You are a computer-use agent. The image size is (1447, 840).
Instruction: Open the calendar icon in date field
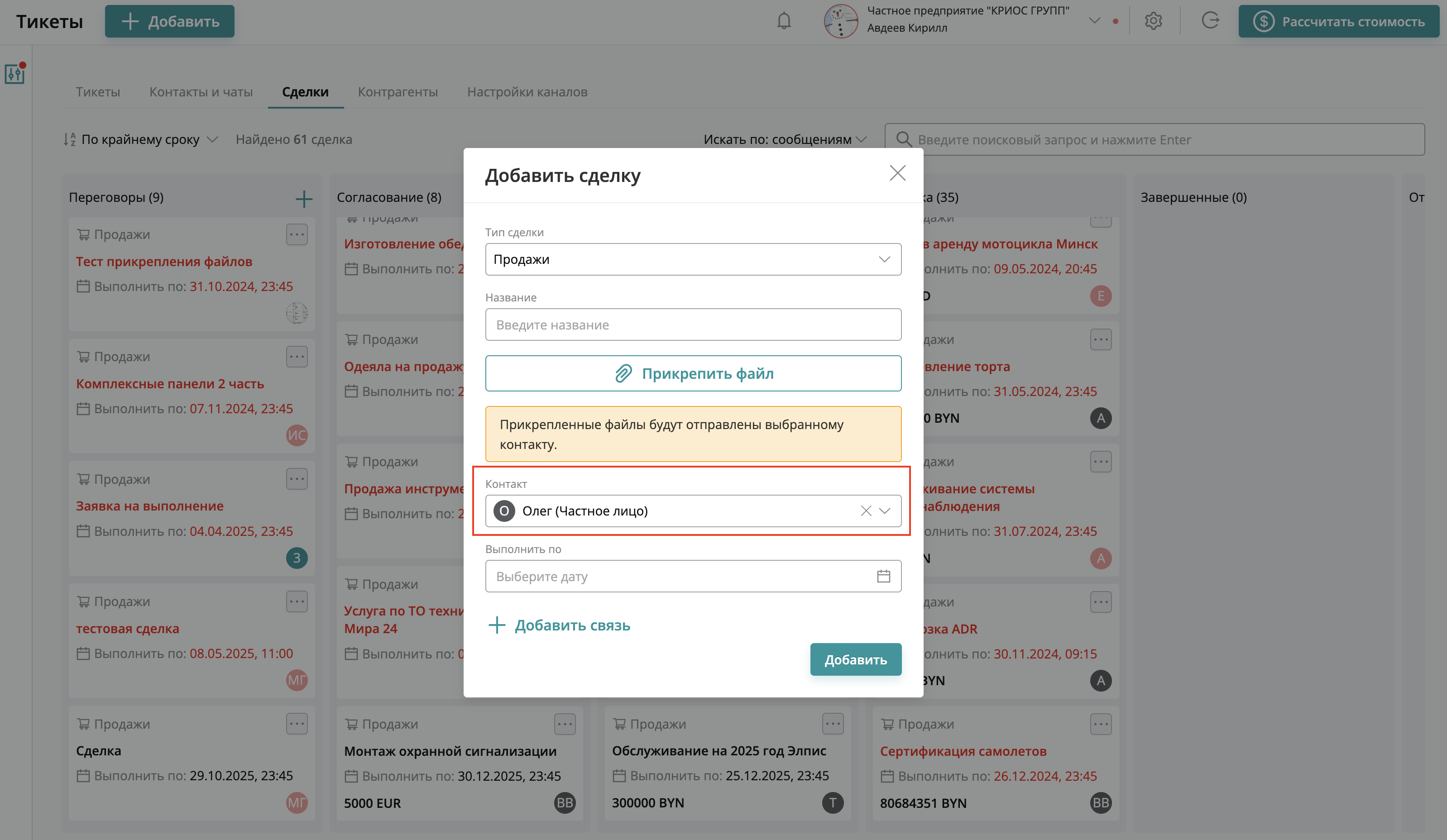(x=883, y=576)
